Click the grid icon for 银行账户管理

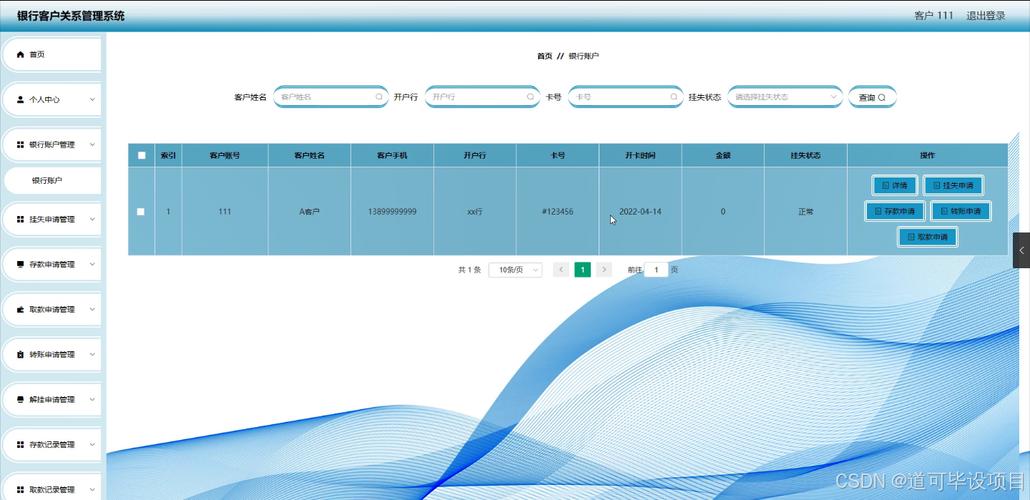[20, 145]
